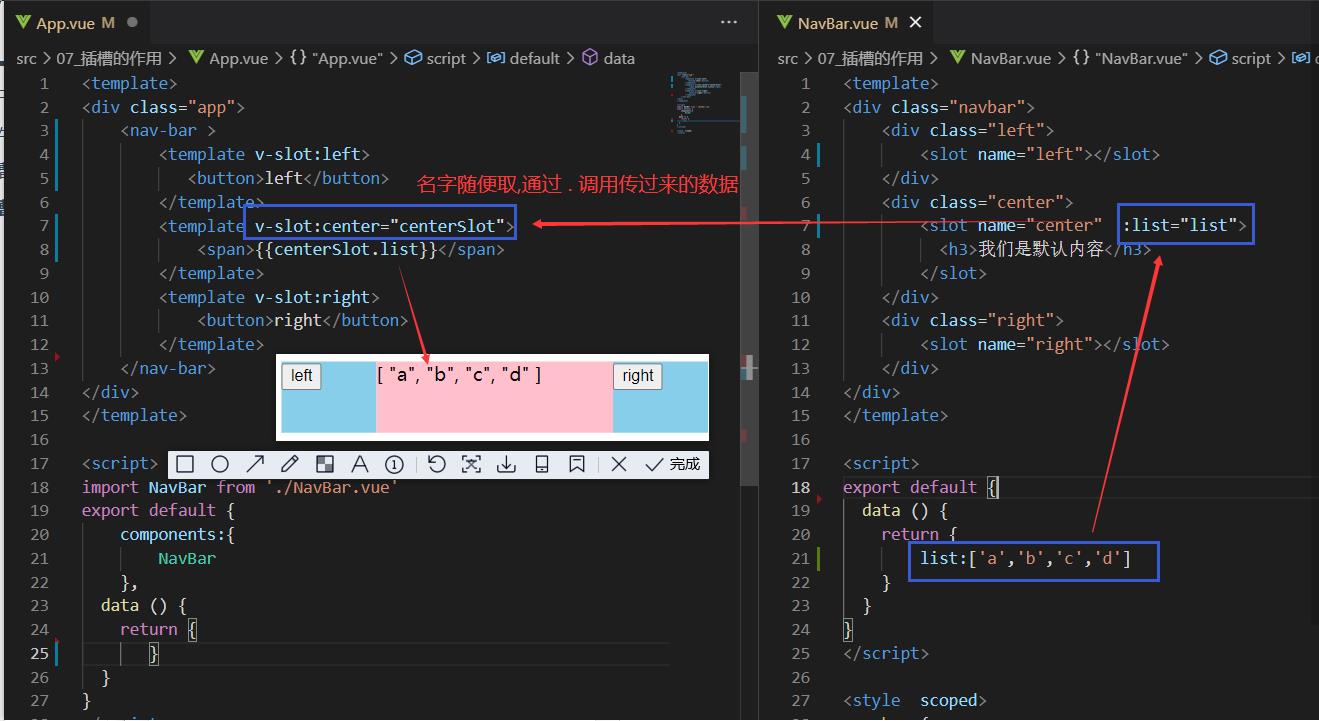Click line number 25 in App.vue
The height and width of the screenshot is (721, 1319).
pyautogui.click(x=39, y=653)
